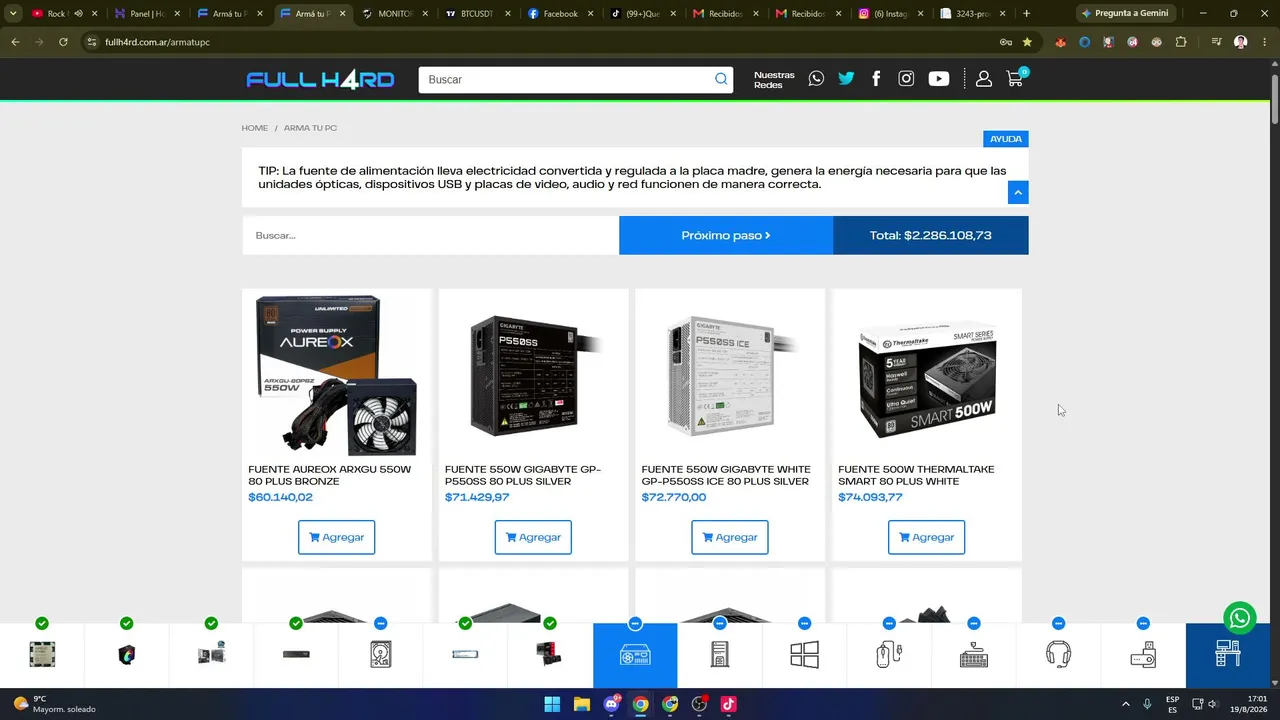
Task: Open the desk summary step icon
Action: [x=1228, y=655]
